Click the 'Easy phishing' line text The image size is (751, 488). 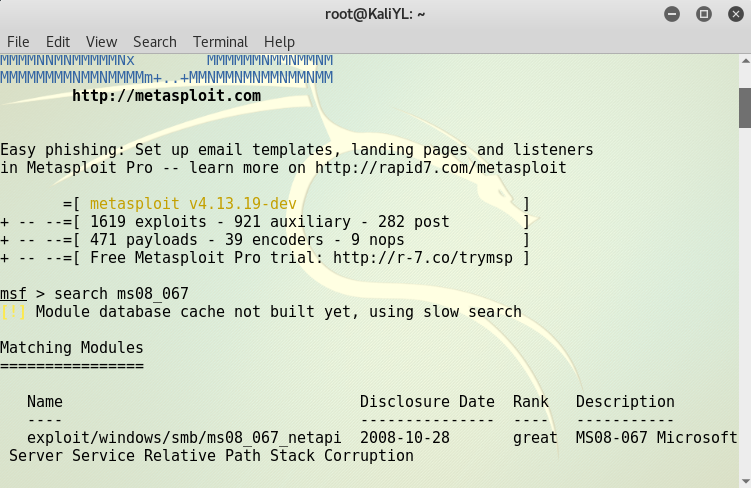(297, 150)
